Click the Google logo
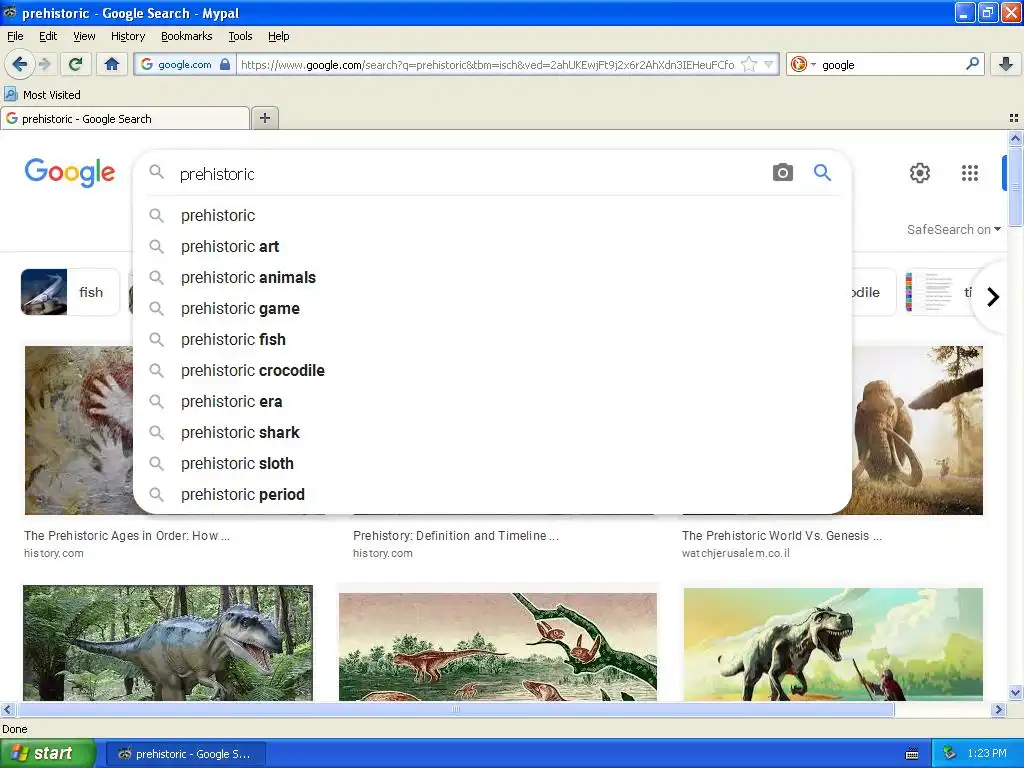The width and height of the screenshot is (1024, 768). tap(70, 172)
